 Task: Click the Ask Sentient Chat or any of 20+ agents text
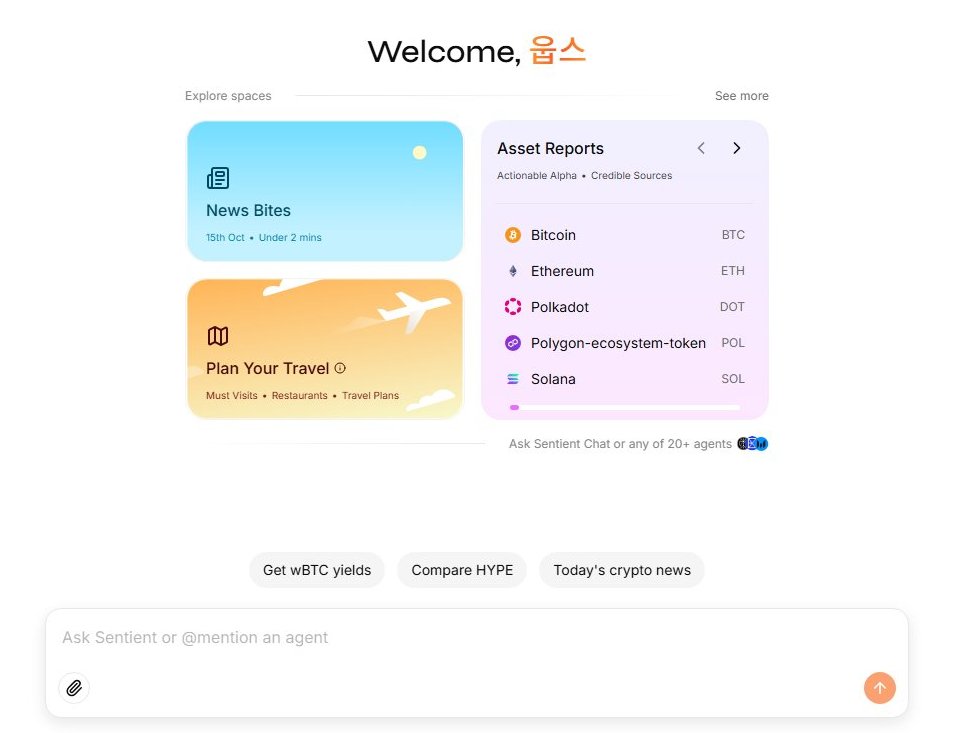pos(620,443)
